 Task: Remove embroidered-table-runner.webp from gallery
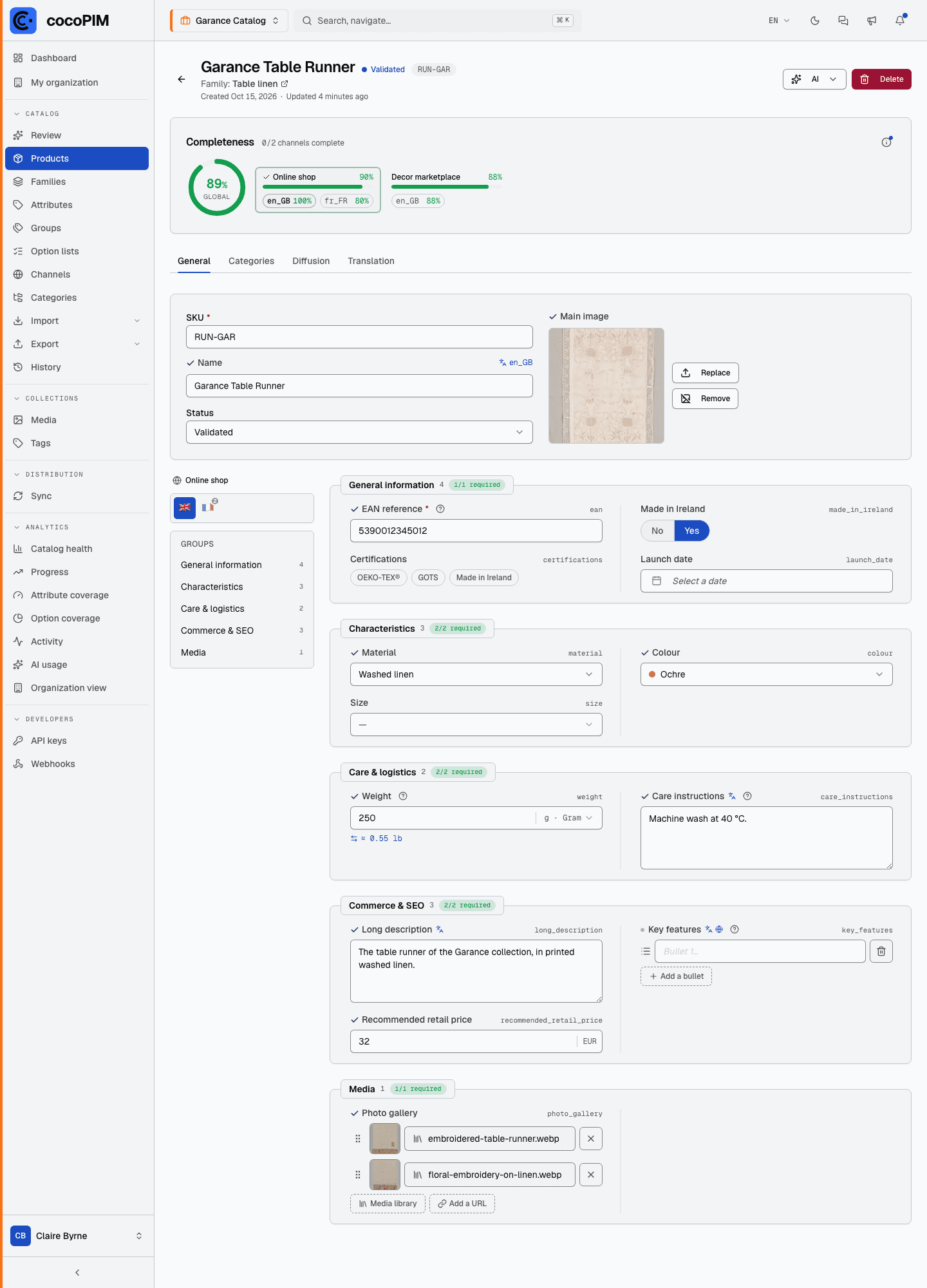591,1139
